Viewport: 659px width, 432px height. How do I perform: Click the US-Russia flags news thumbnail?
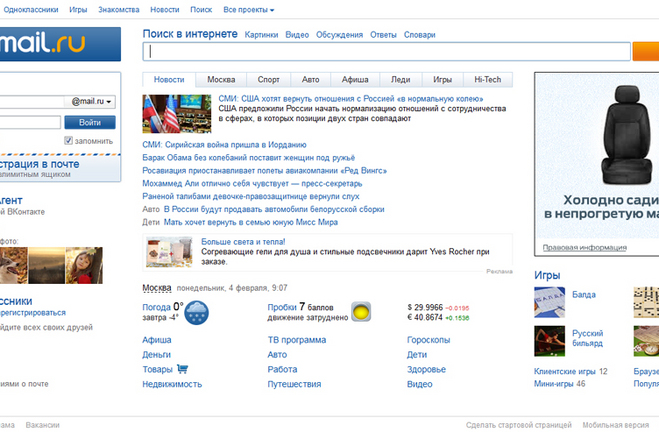tap(177, 114)
